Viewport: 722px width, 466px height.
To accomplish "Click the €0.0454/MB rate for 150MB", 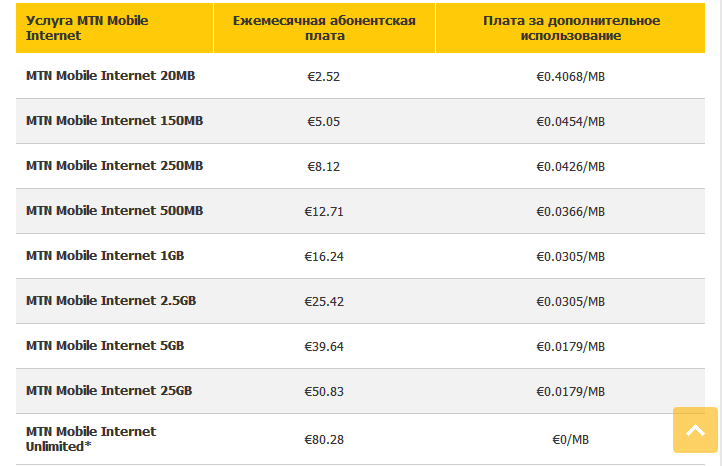I will coord(571,122).
